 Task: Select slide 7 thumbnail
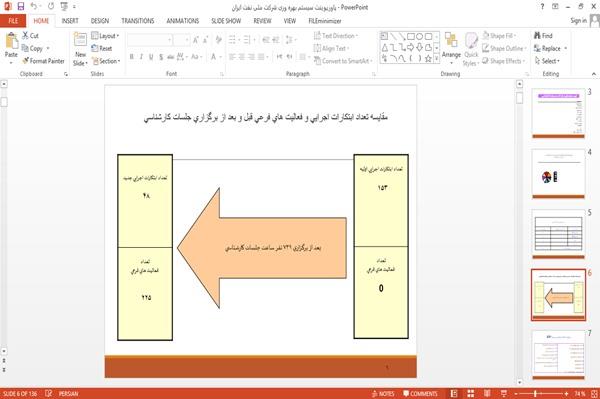[558, 355]
